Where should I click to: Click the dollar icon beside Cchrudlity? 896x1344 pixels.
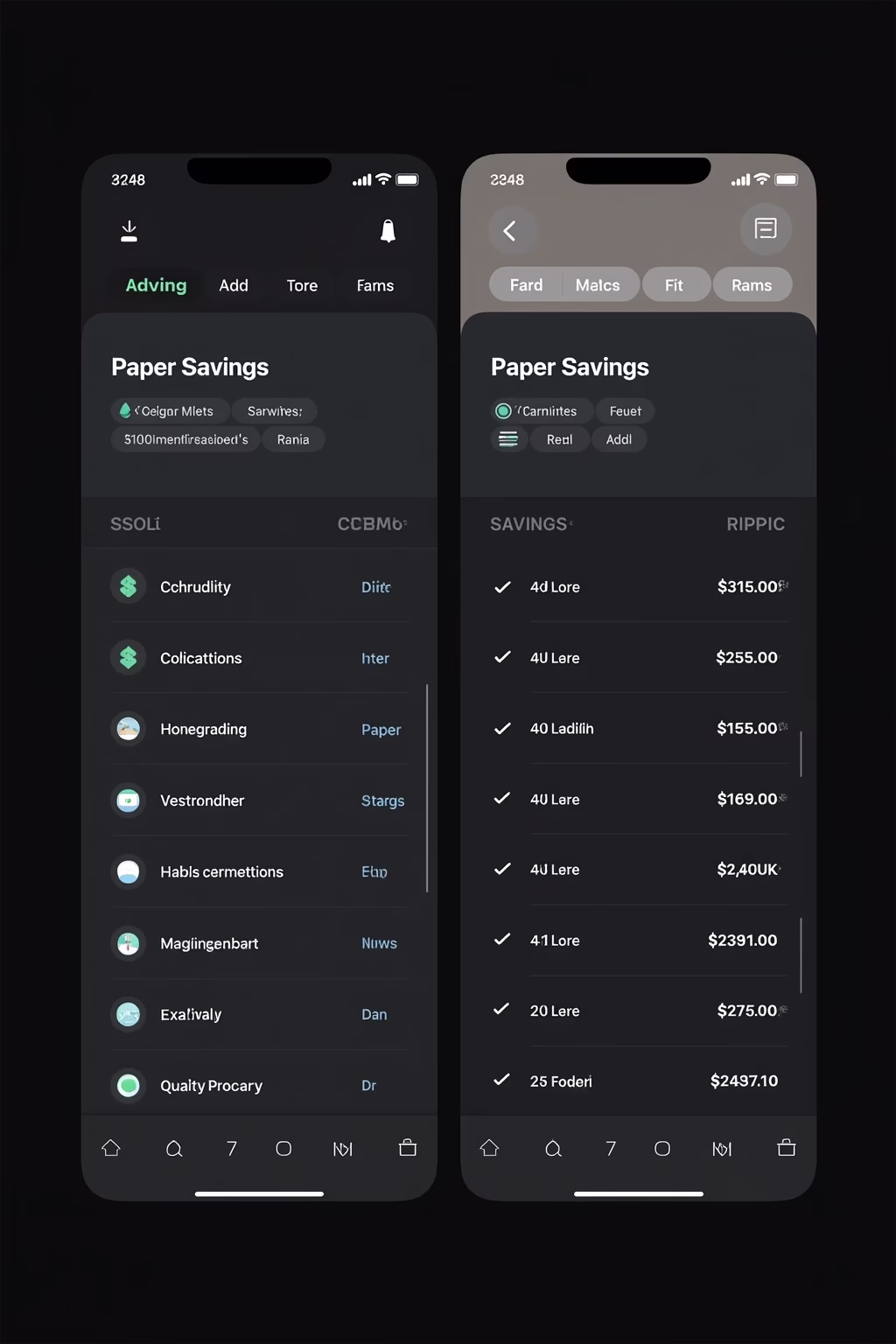click(x=129, y=586)
